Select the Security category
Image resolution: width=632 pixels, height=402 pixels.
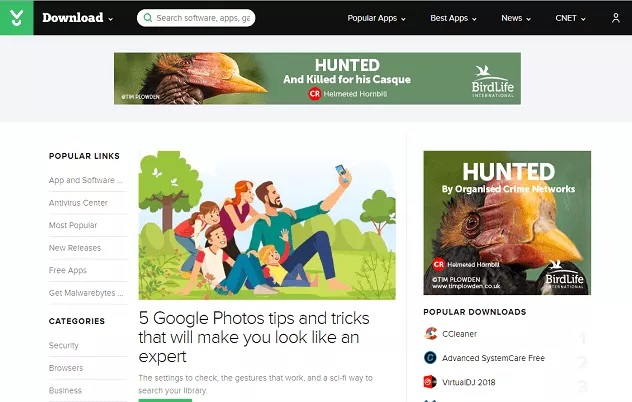click(x=64, y=346)
